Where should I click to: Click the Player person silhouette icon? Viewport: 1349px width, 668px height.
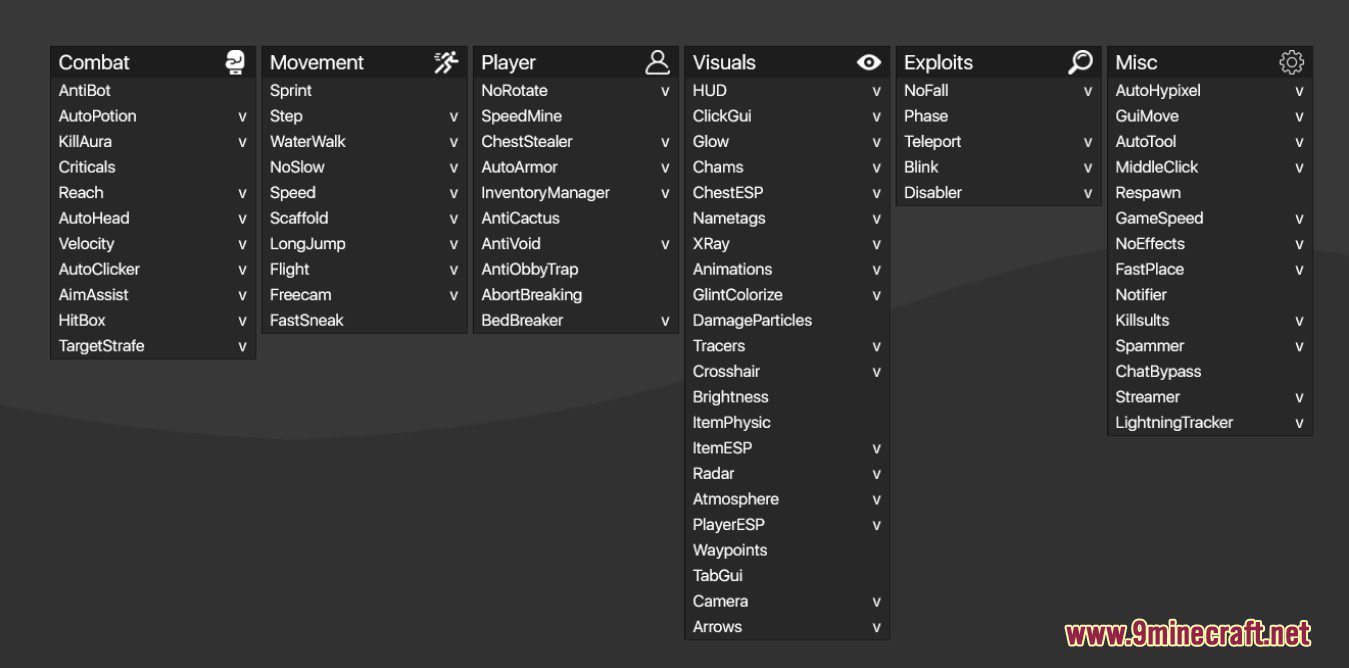(x=657, y=62)
